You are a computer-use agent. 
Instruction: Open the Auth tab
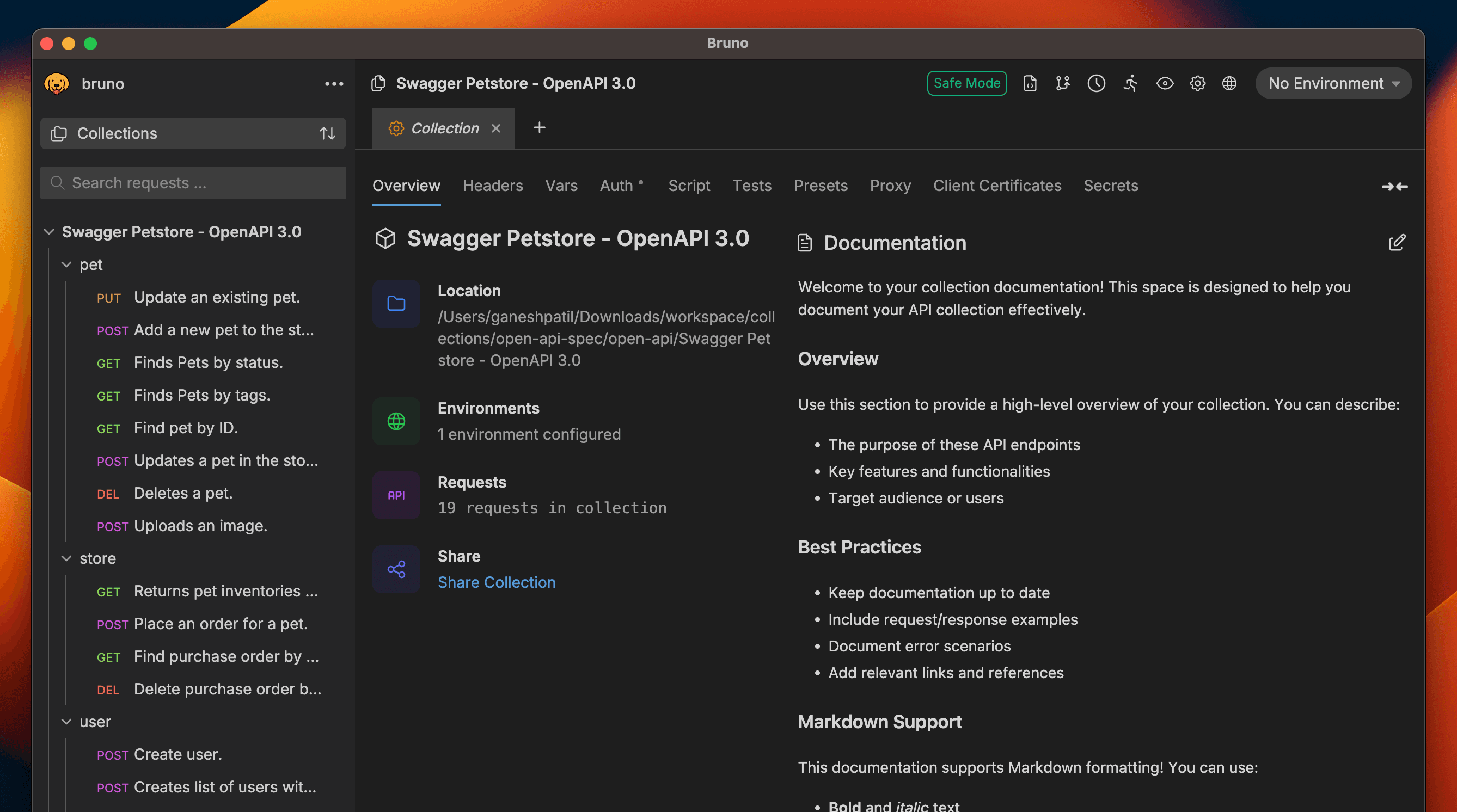coord(616,186)
